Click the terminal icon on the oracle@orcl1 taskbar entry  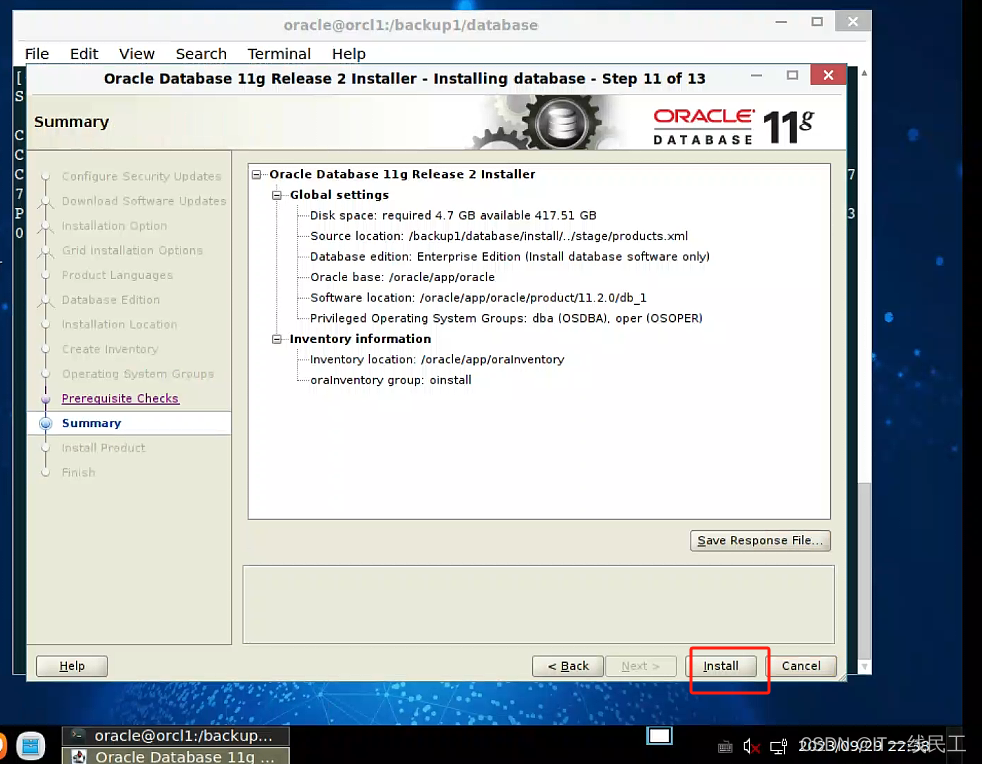[x=78, y=737]
